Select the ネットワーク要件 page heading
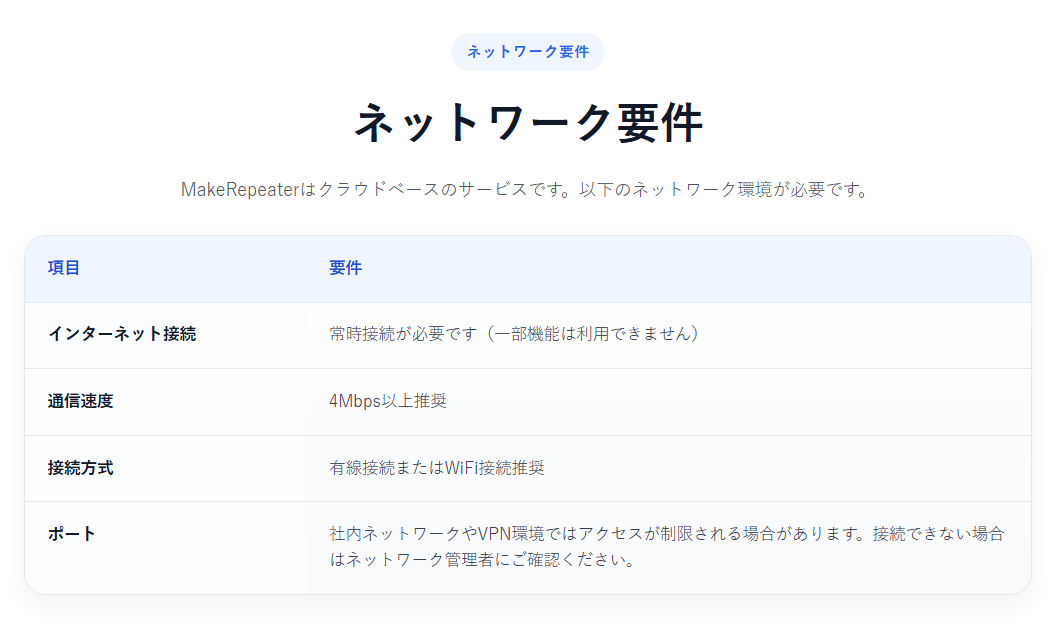This screenshot has width=1057, height=622. pos(528,120)
